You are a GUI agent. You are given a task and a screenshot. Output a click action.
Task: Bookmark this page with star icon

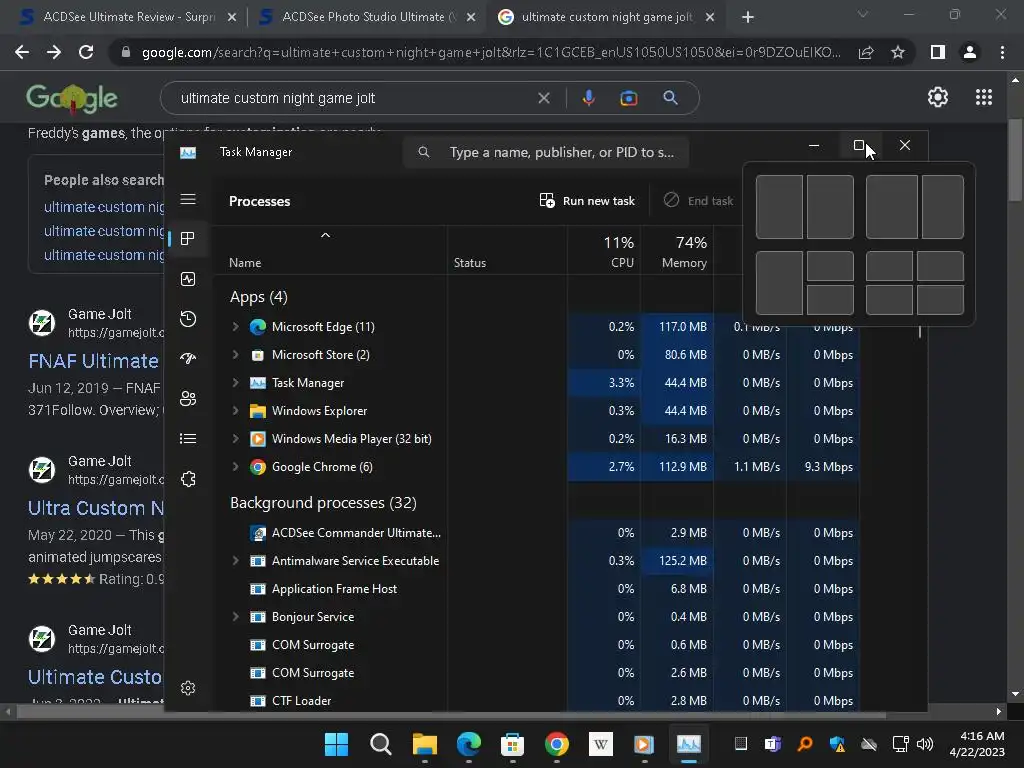[898, 52]
